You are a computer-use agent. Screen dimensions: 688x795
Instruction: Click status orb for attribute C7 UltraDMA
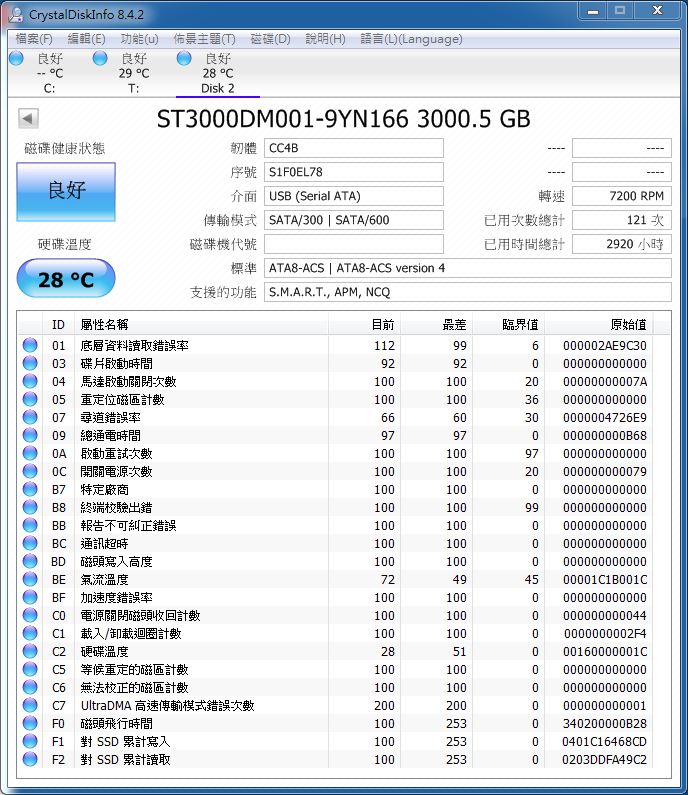click(30, 705)
